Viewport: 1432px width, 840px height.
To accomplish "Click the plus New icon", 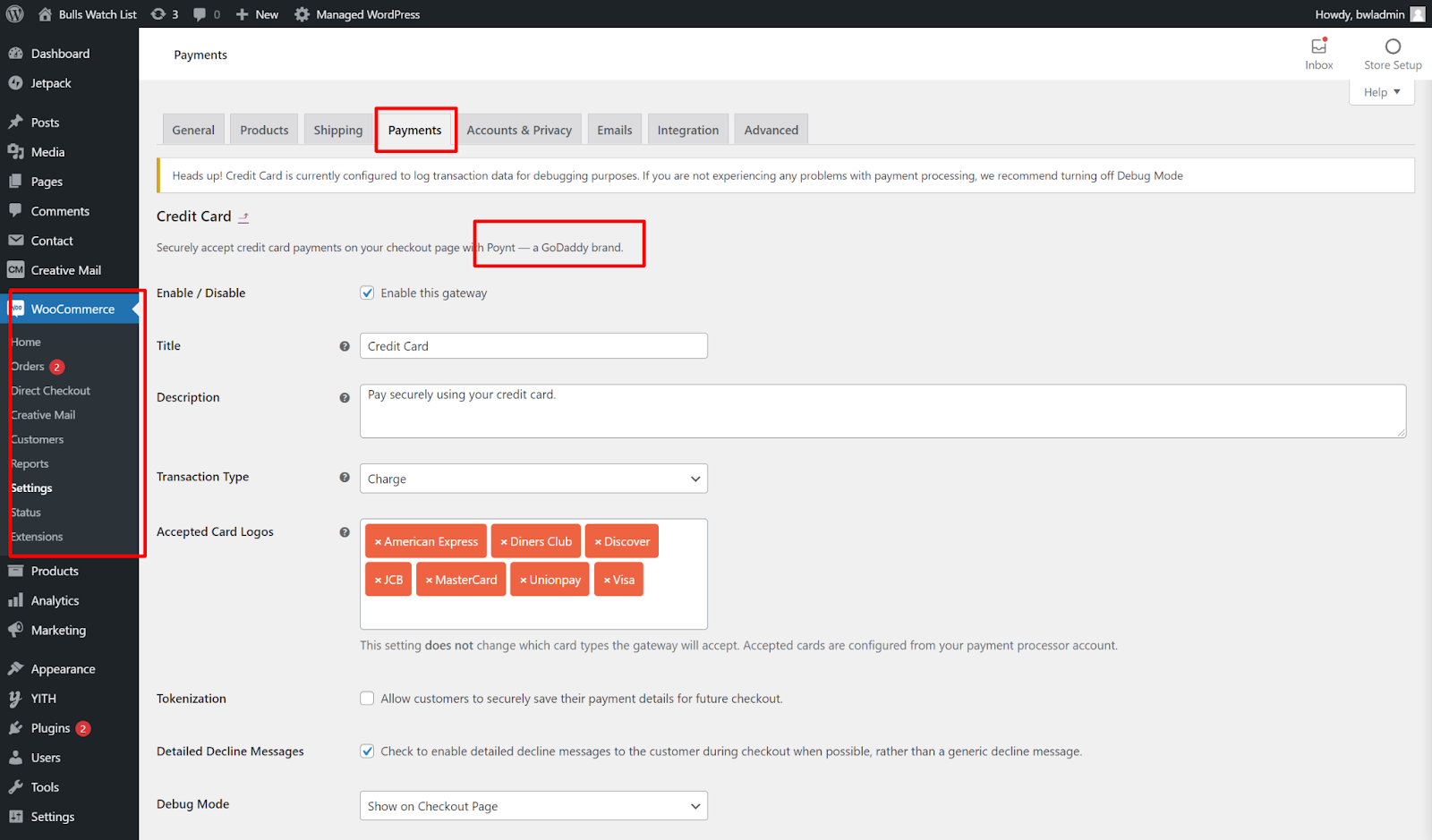I will coord(242,14).
